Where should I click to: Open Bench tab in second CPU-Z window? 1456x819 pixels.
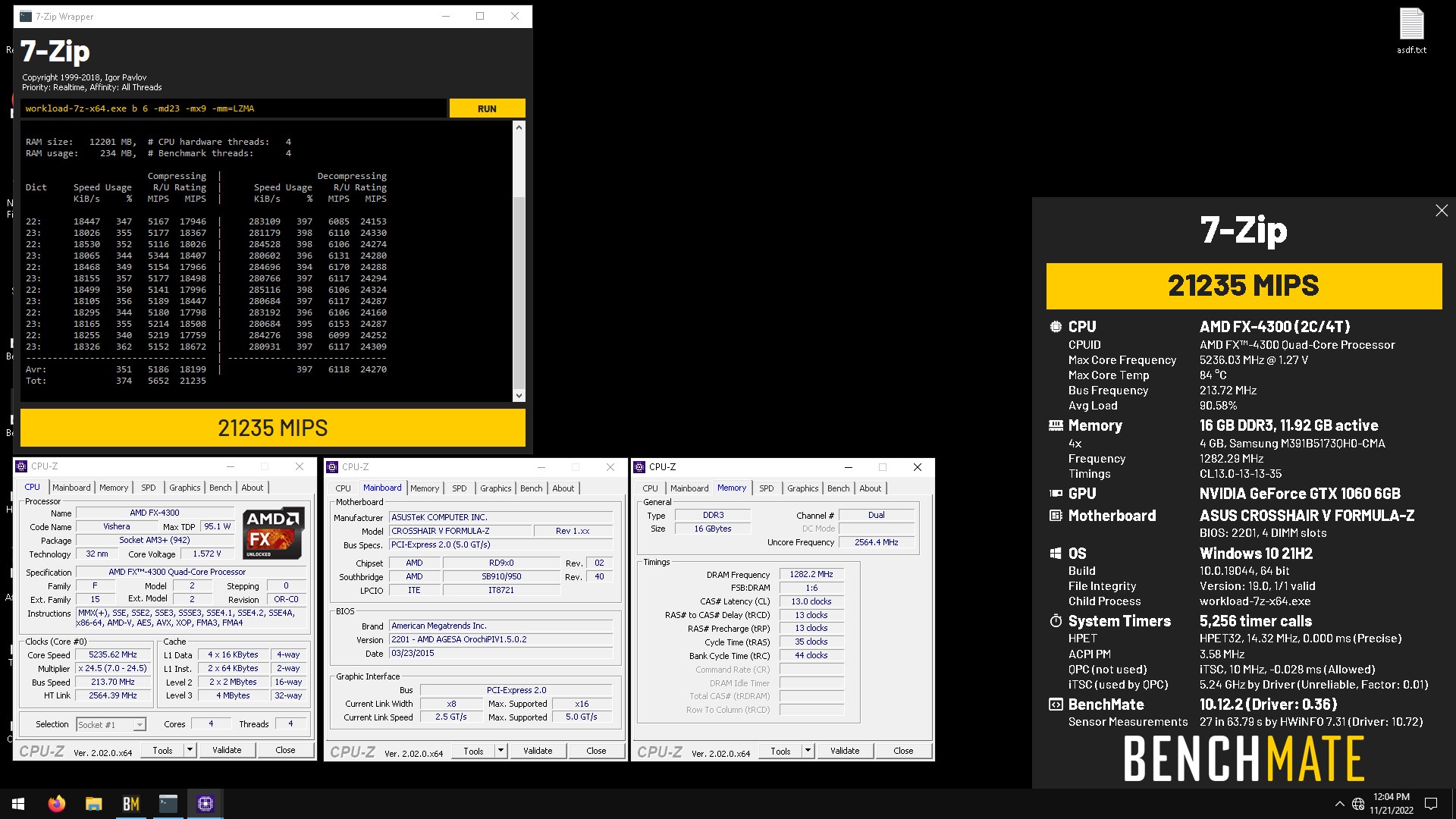click(x=532, y=488)
